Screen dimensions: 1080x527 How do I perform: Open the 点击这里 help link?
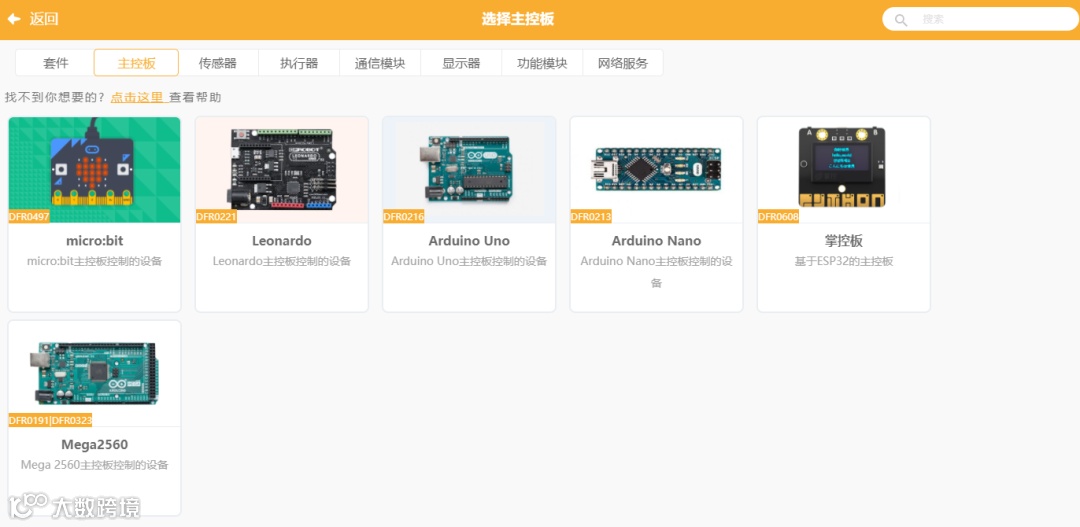point(138,97)
